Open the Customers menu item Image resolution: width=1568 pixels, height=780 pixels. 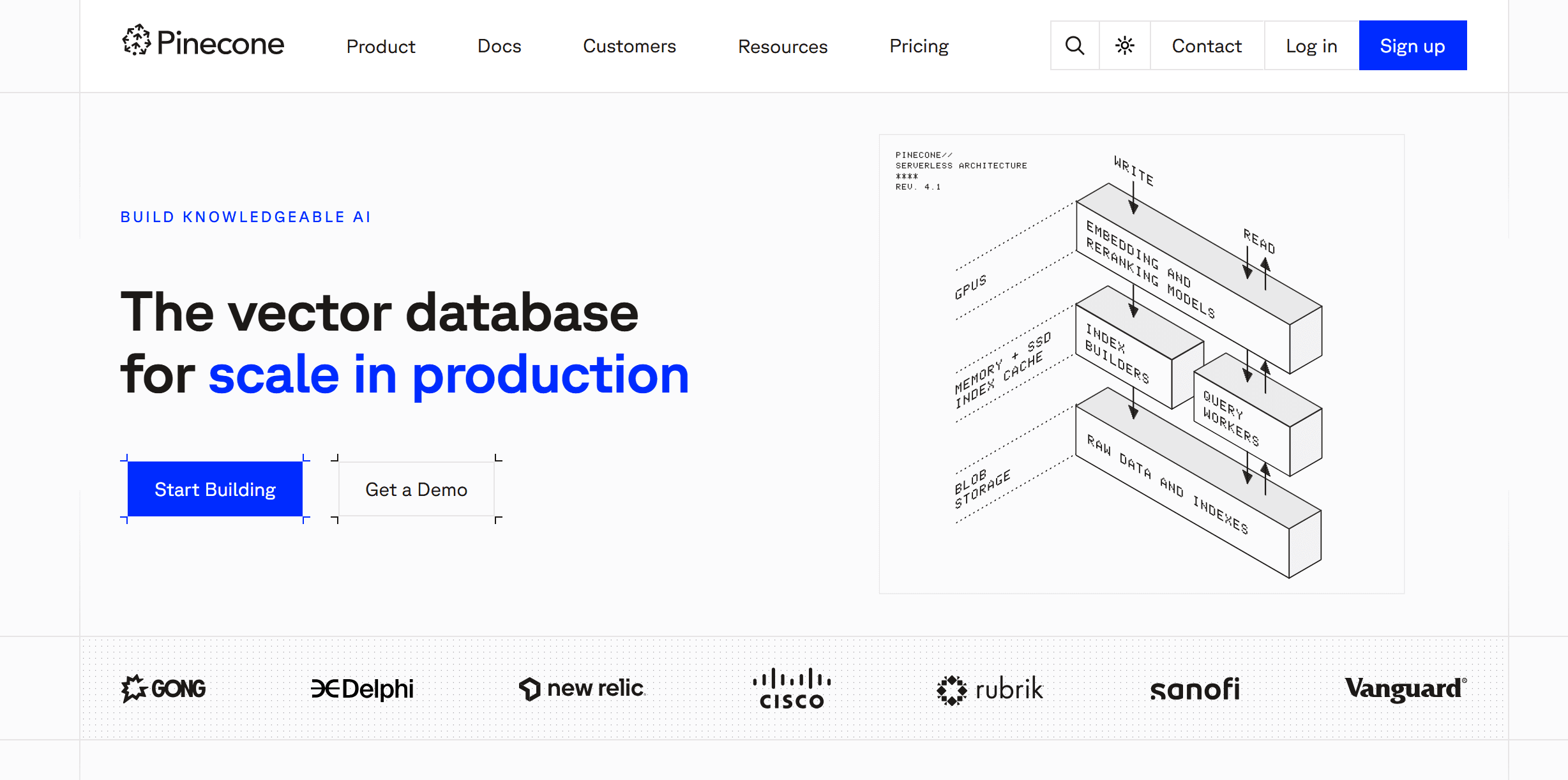(629, 46)
